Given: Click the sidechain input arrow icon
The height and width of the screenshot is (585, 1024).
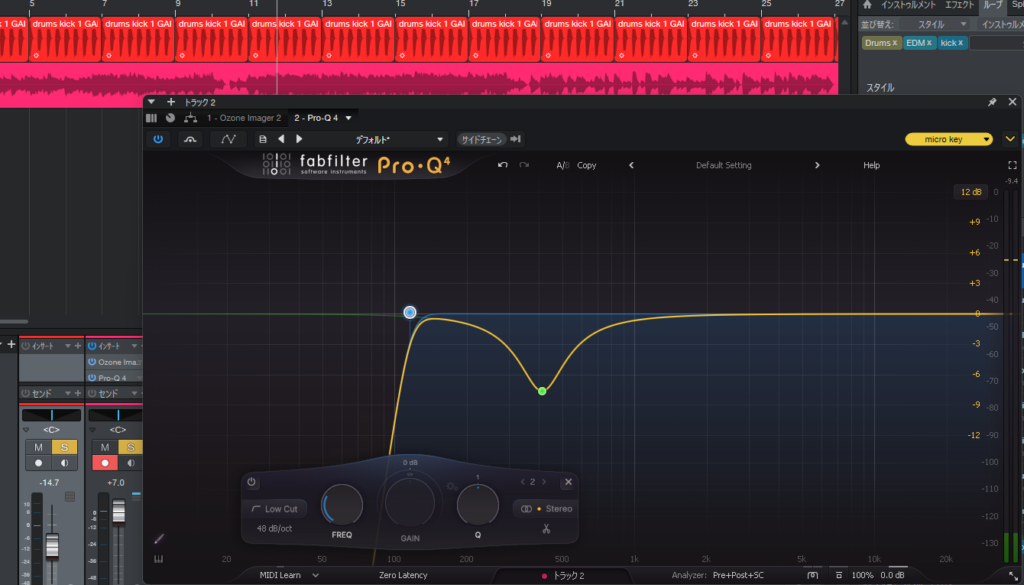Looking at the screenshot, I should 516,139.
